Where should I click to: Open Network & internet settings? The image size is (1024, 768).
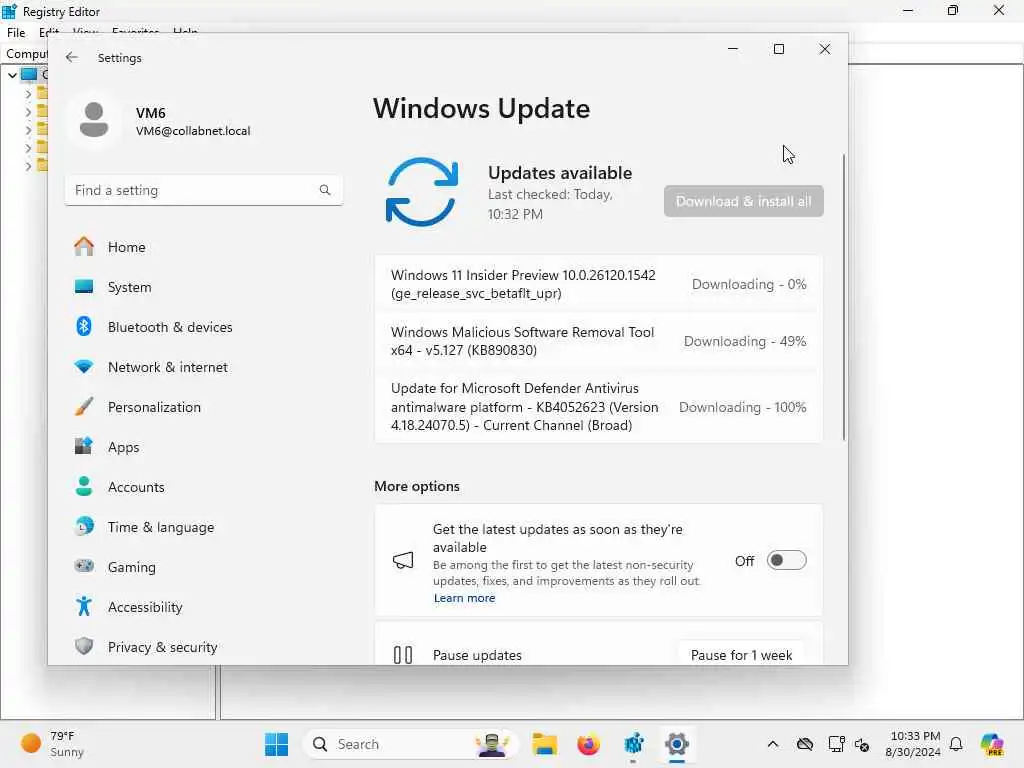(x=167, y=367)
